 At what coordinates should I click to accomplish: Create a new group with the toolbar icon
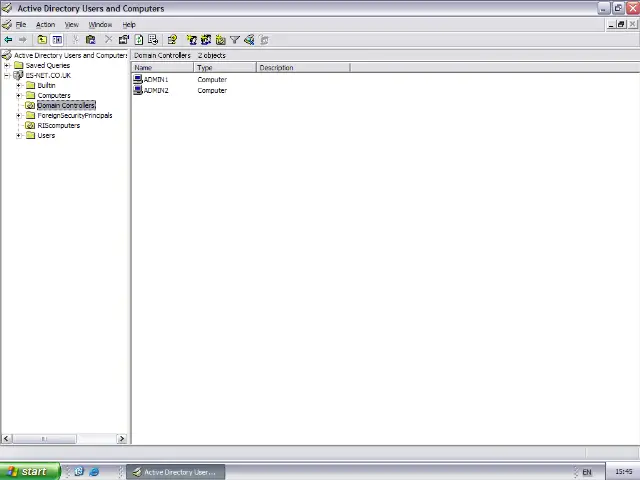pos(206,40)
